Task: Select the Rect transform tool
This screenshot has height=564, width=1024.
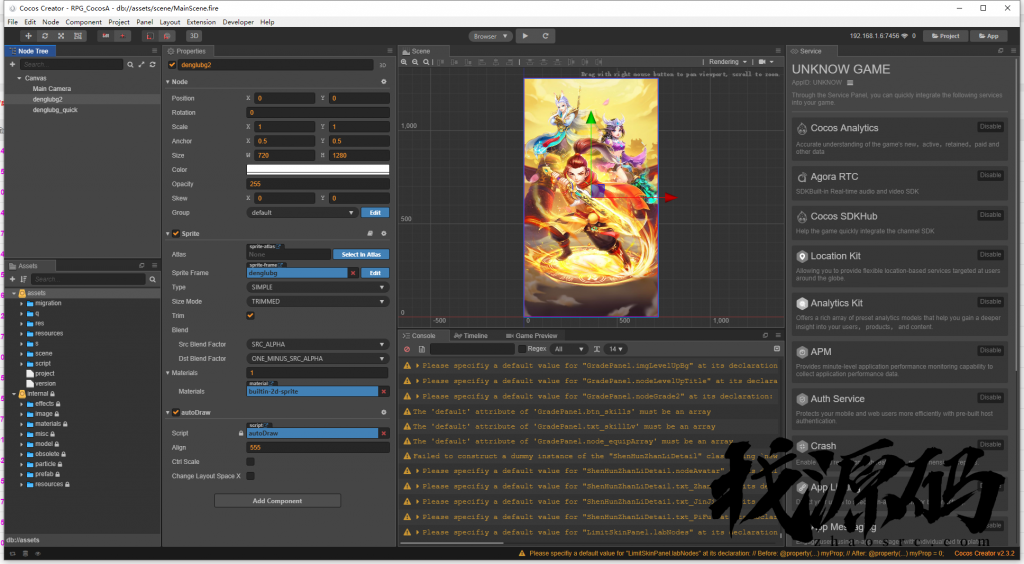Action: click(78, 36)
